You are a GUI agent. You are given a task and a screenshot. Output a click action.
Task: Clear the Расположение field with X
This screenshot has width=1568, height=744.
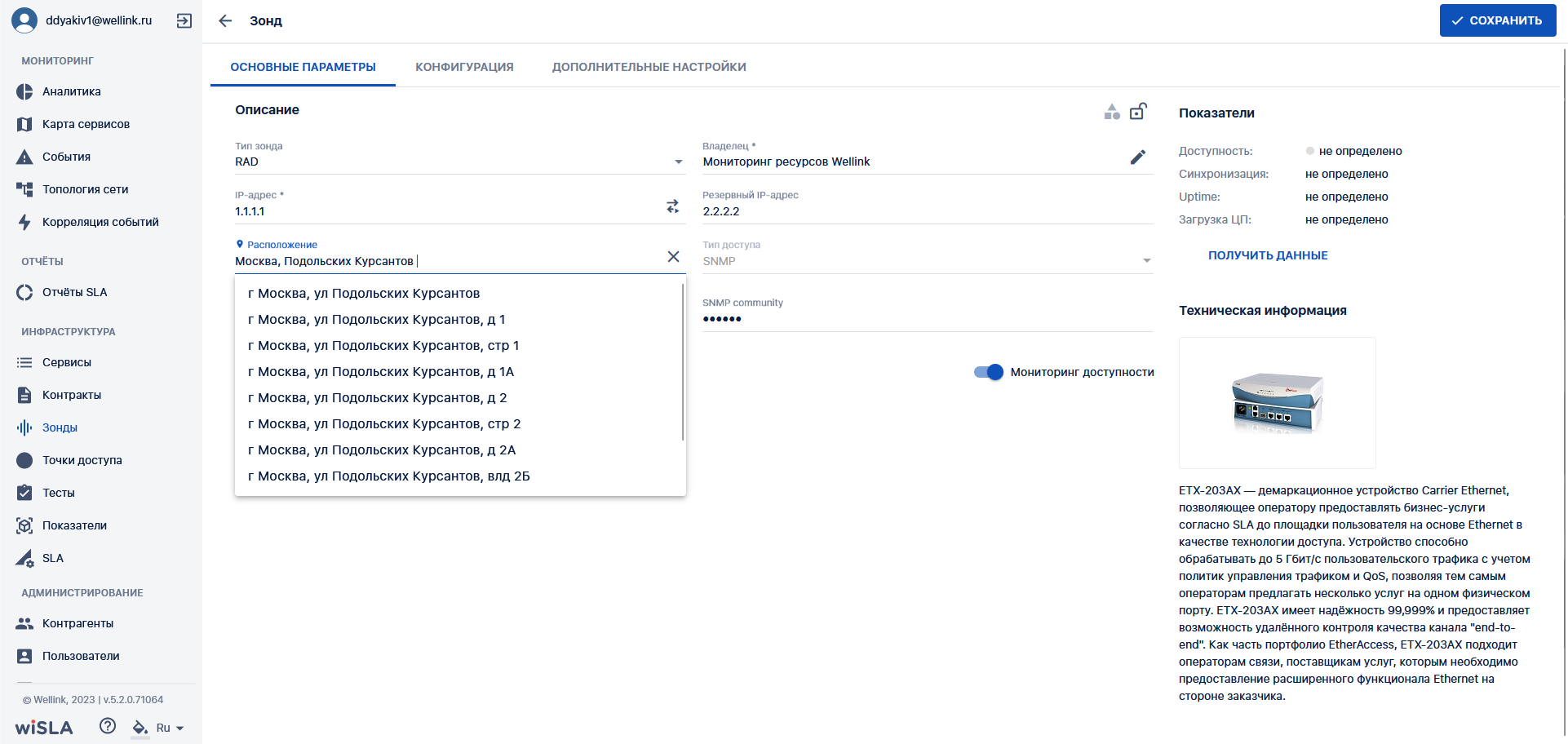click(673, 257)
